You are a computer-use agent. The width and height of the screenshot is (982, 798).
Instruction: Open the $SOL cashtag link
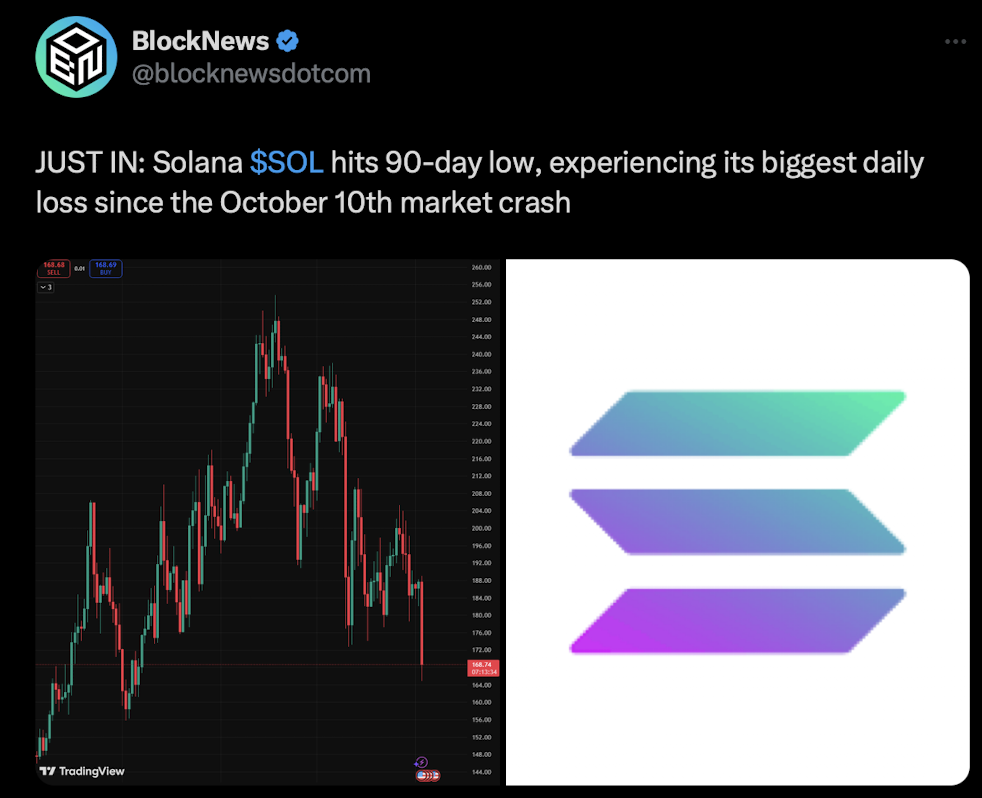click(x=286, y=162)
